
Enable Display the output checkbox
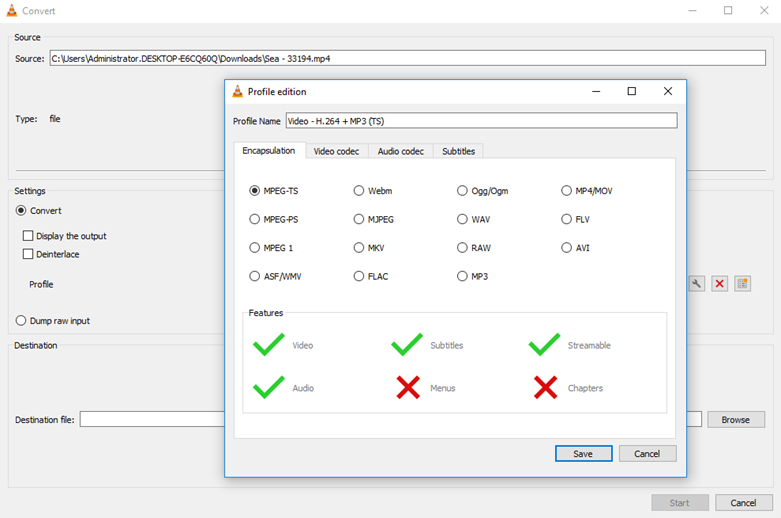28,236
